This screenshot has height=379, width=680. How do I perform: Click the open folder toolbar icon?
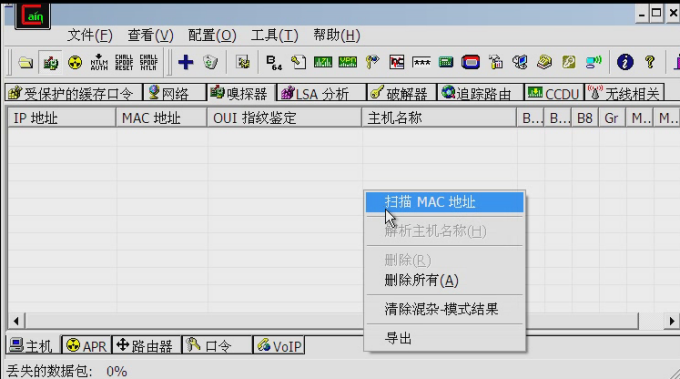click(26, 62)
